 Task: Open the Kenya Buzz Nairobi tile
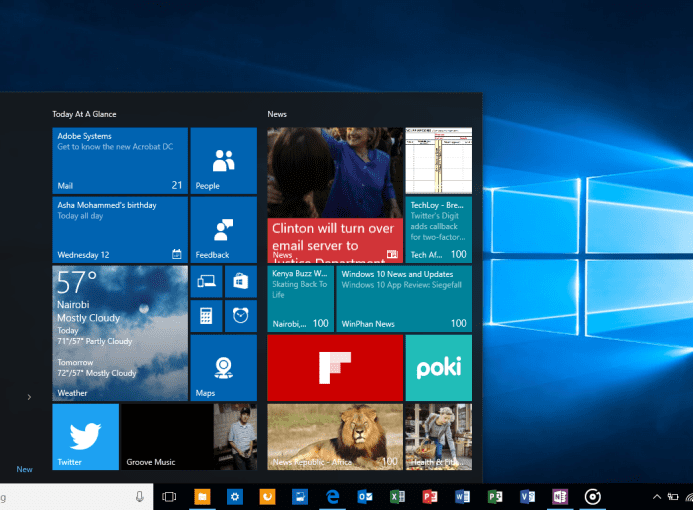pos(301,299)
